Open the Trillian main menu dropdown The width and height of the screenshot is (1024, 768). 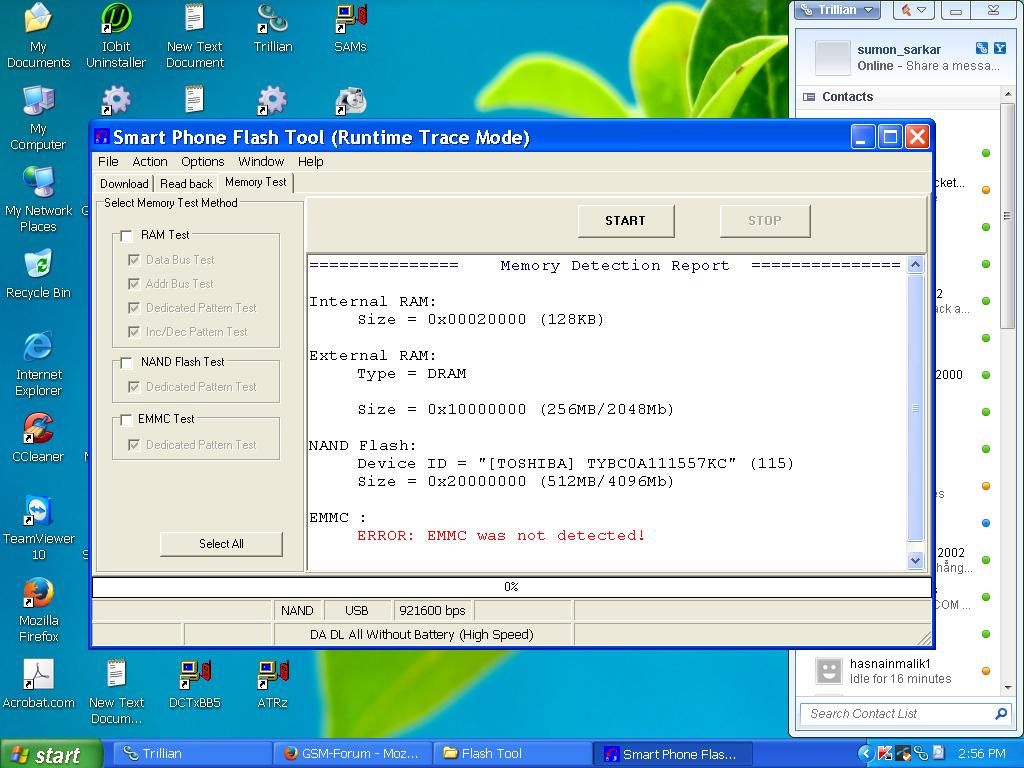click(837, 10)
